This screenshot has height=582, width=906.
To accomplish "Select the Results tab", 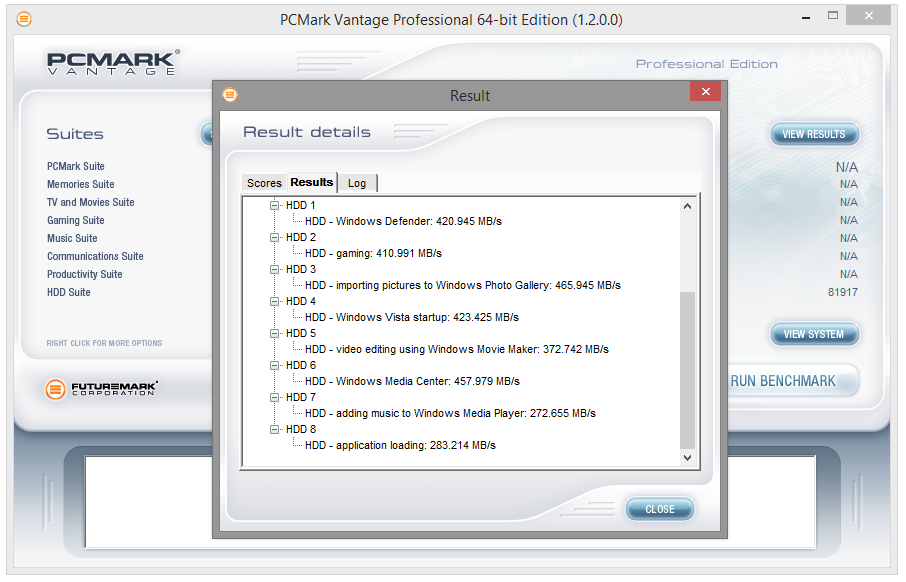I will pos(312,182).
